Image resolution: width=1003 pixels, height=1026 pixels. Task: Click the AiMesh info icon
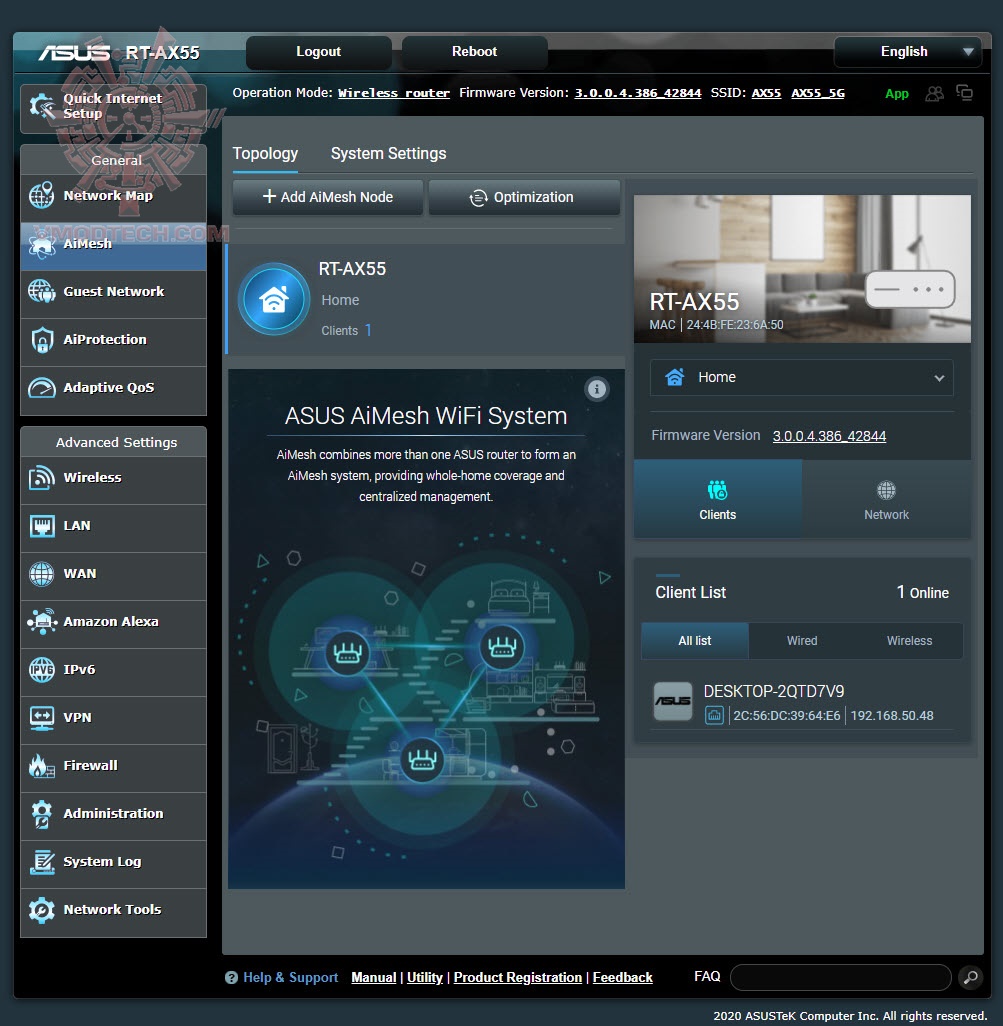click(x=596, y=389)
